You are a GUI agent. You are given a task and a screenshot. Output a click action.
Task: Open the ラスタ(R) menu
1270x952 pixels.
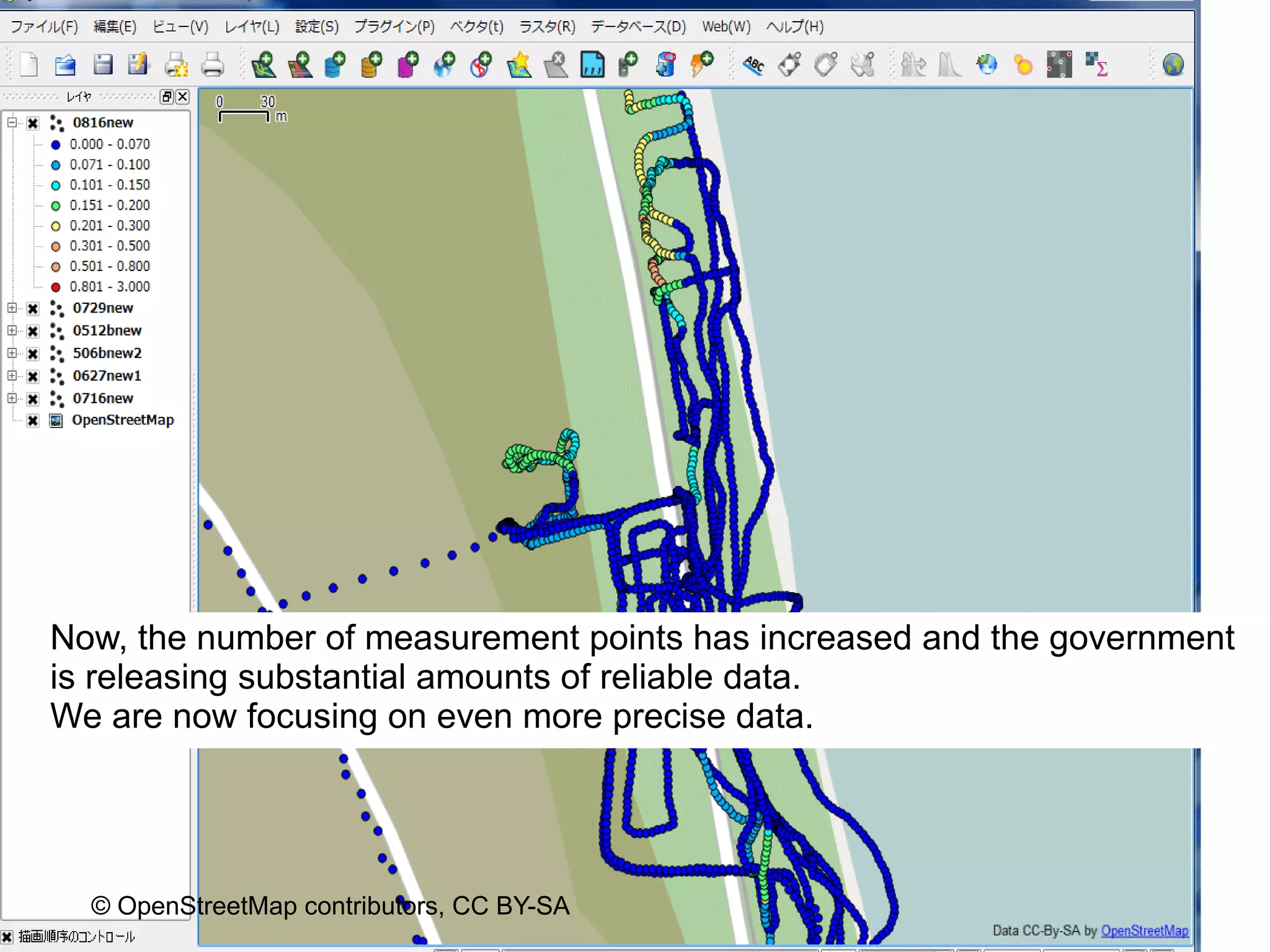[x=547, y=27]
